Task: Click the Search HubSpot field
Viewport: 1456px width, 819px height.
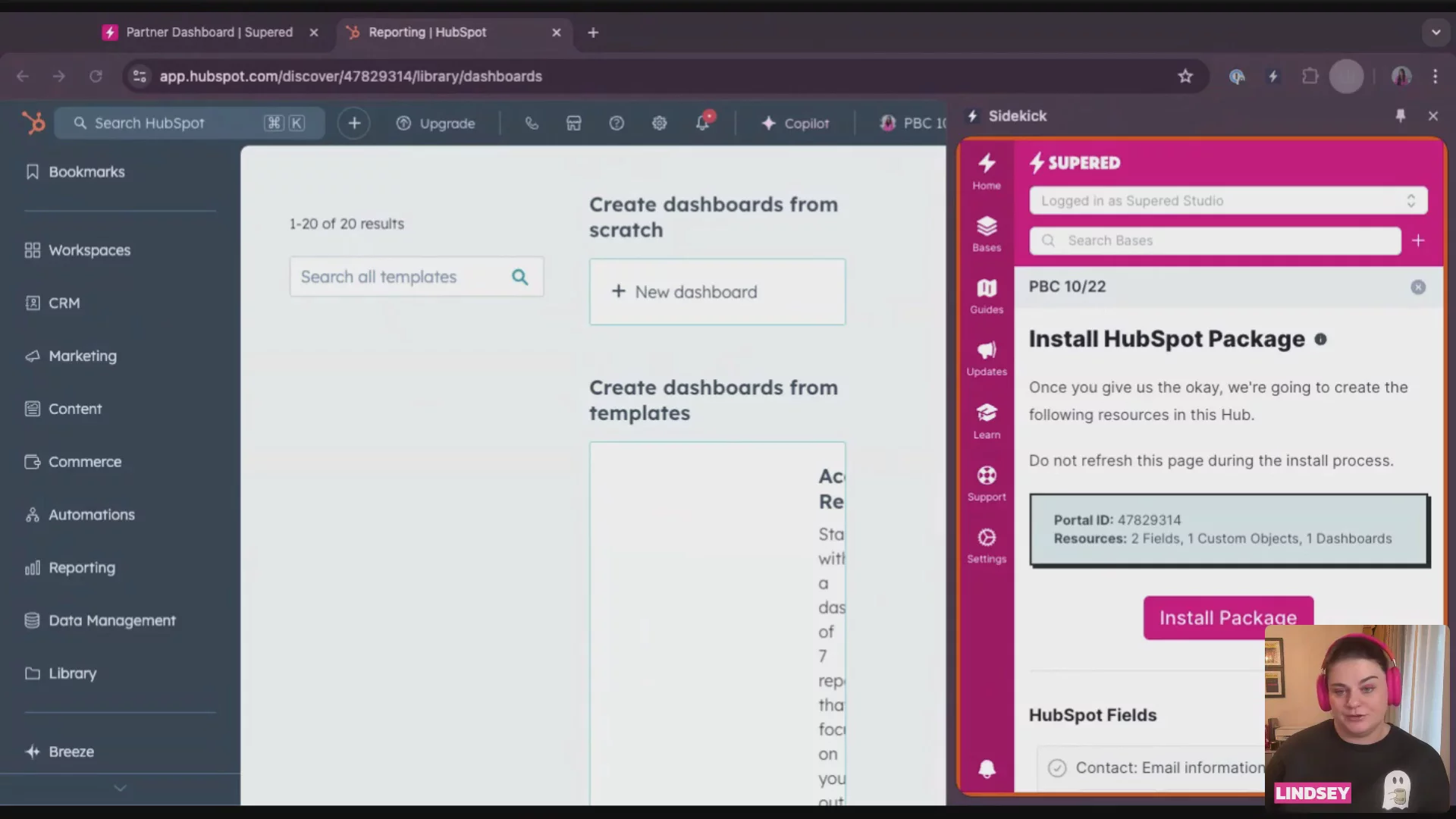Action: (190, 123)
